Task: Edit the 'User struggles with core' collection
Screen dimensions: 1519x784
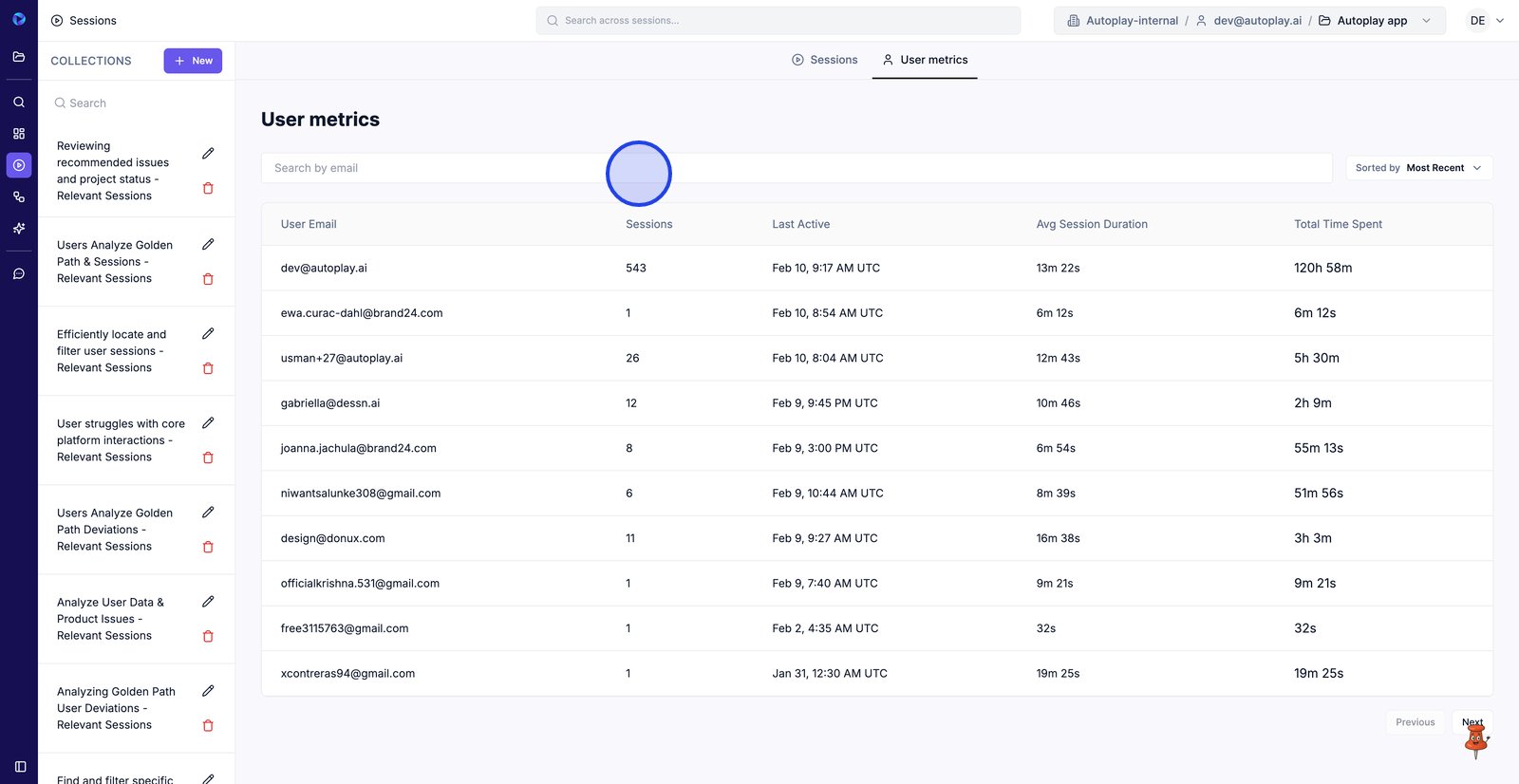Action: coord(208,423)
